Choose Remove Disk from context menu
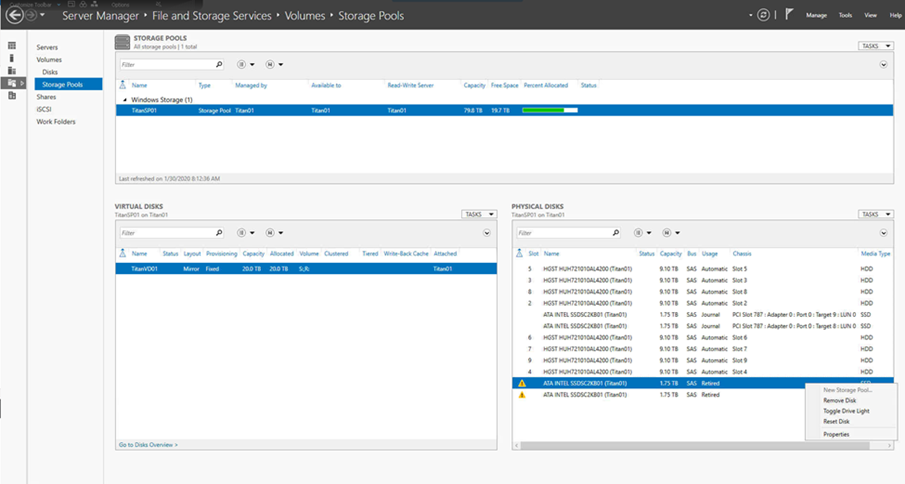The image size is (905, 484). pos(840,400)
